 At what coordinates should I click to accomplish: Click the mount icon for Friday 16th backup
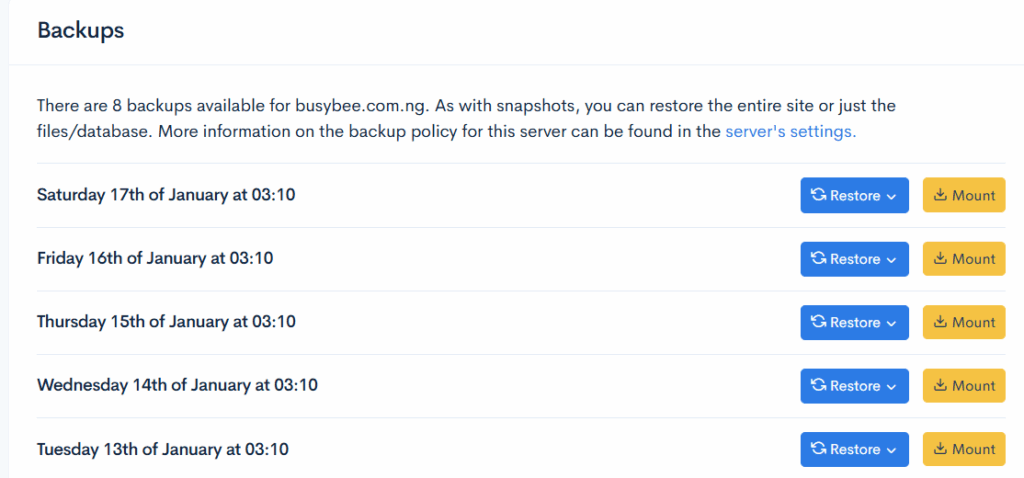[x=940, y=259]
